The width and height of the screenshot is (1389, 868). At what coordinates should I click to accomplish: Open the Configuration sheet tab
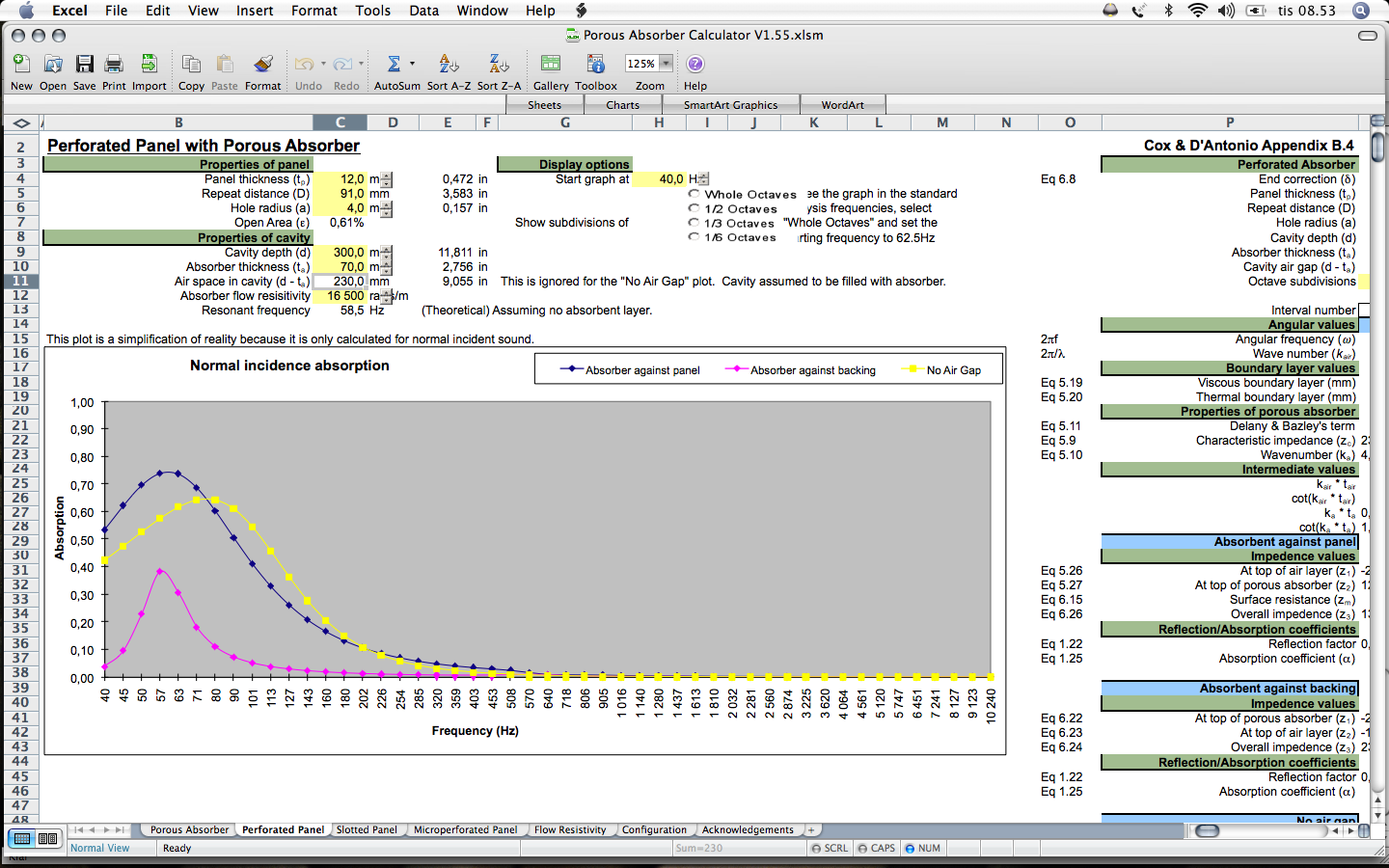(x=654, y=829)
